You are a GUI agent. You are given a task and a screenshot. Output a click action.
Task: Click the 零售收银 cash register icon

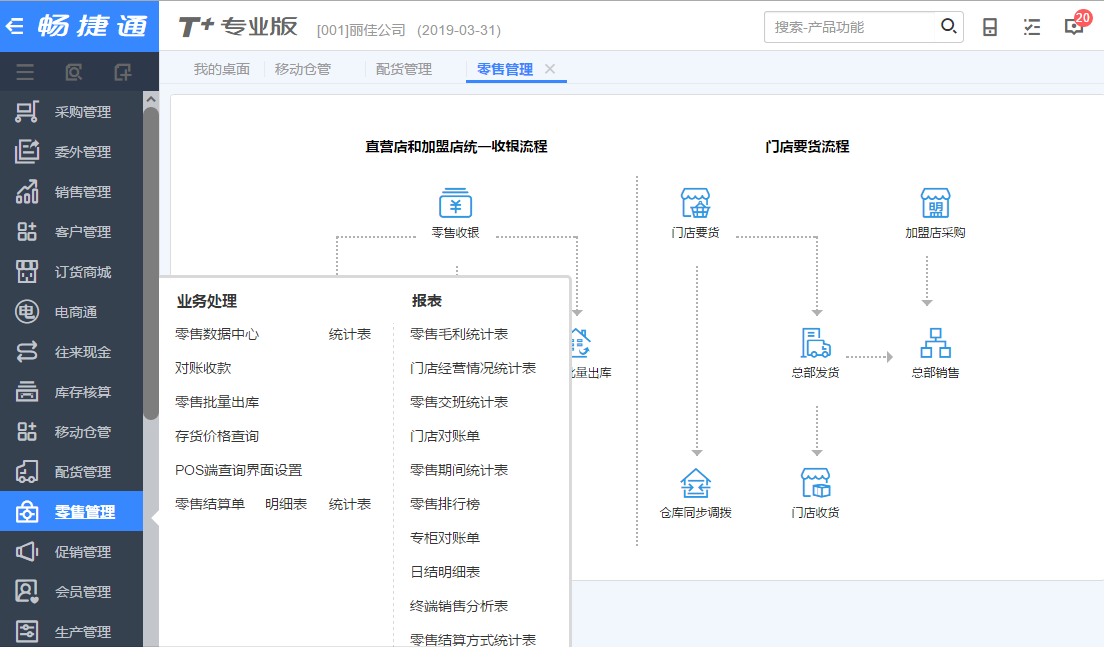point(455,203)
